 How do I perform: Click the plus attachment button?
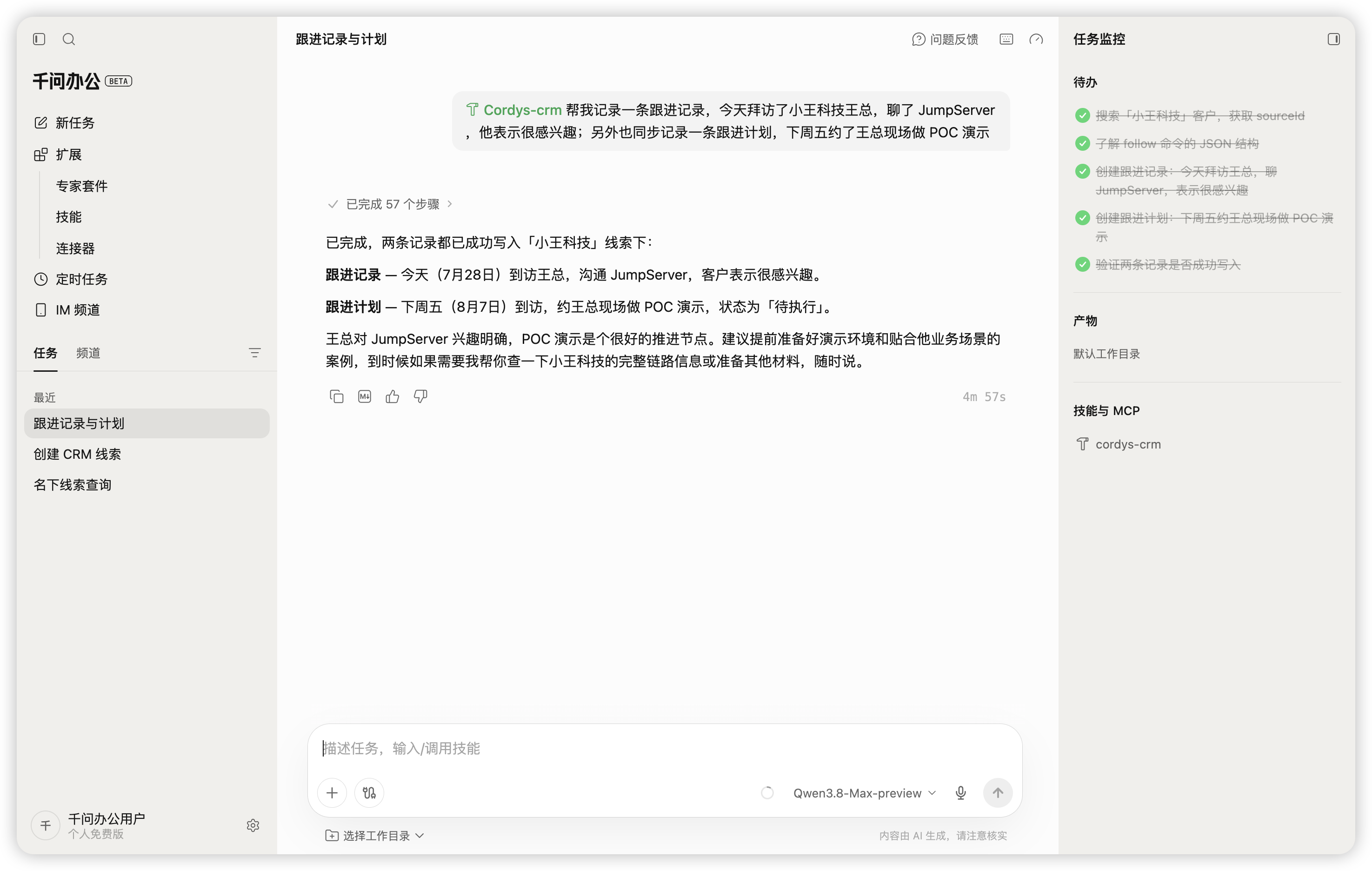332,792
